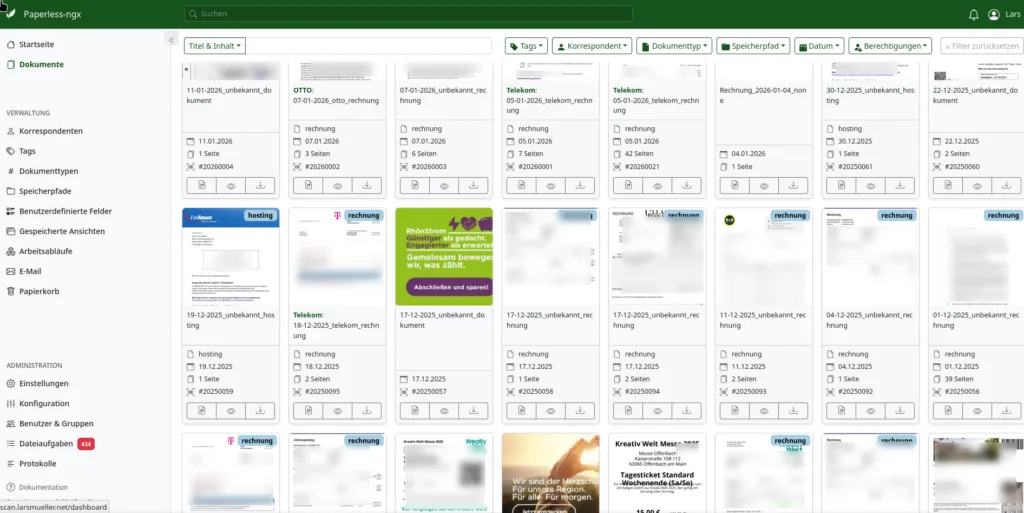This screenshot has height=513, width=1024.
Task: Open the Tags filter dropdown
Action: click(526, 46)
